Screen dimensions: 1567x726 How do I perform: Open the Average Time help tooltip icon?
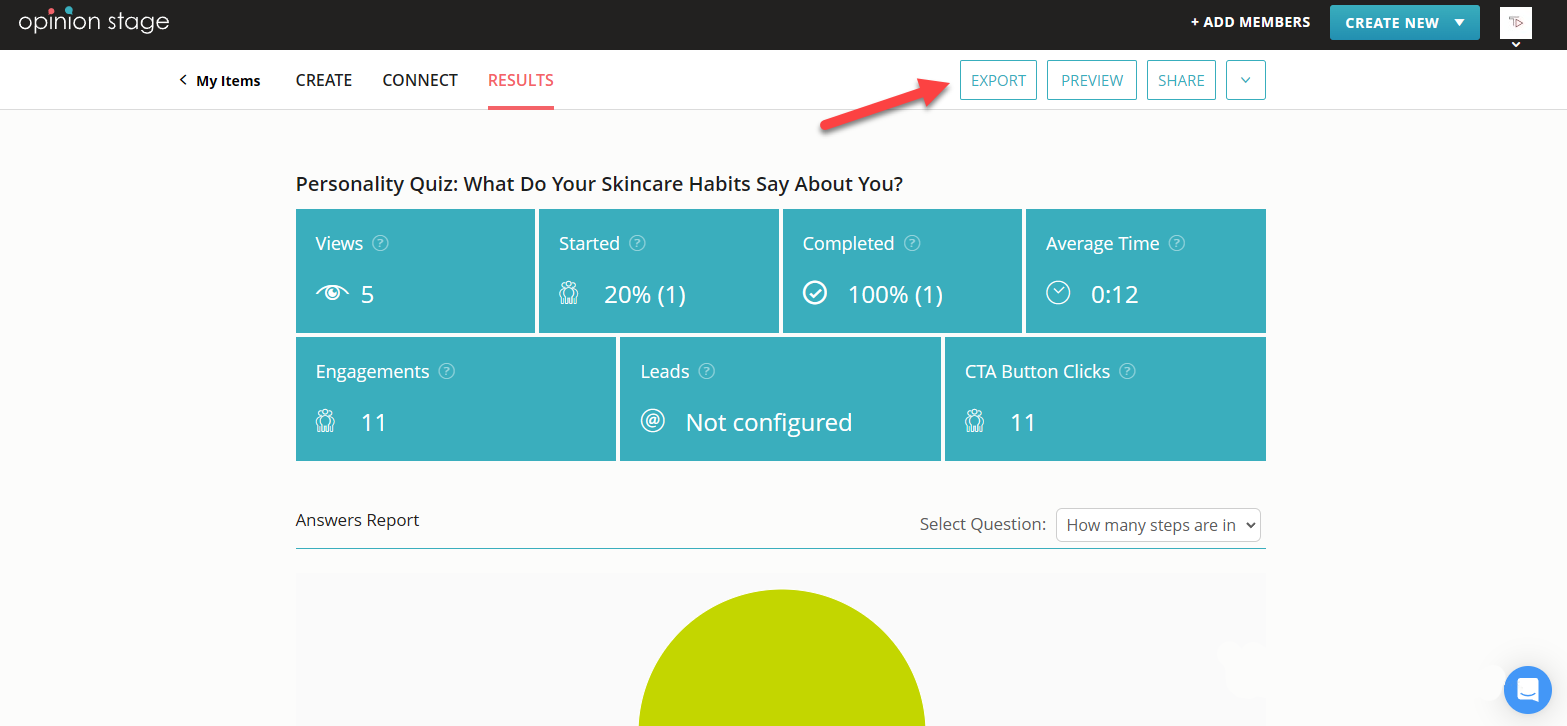coord(1177,243)
